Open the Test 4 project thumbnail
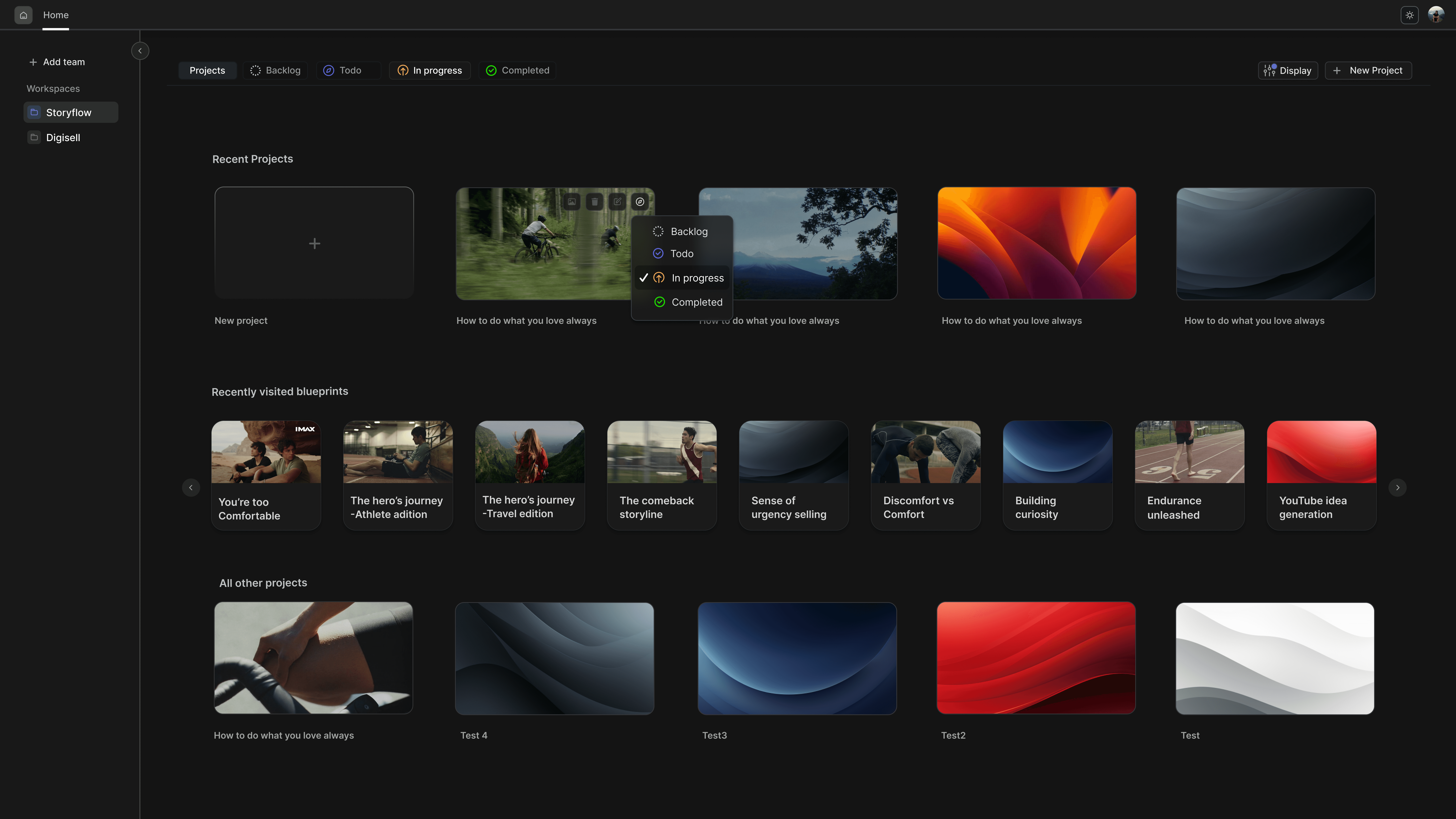1456x819 pixels. (555, 658)
